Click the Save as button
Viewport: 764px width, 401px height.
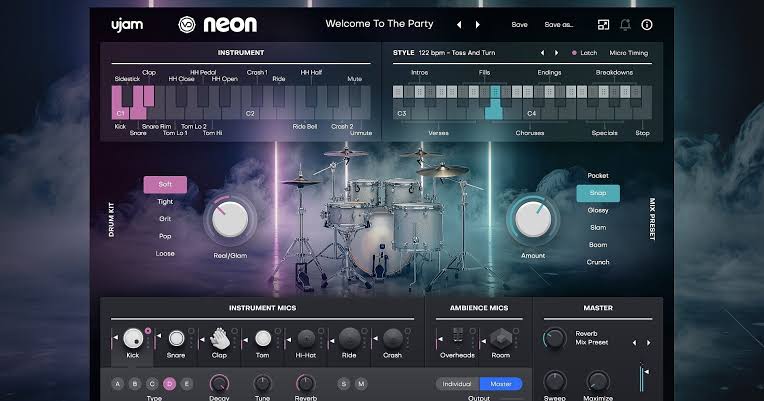click(x=558, y=24)
